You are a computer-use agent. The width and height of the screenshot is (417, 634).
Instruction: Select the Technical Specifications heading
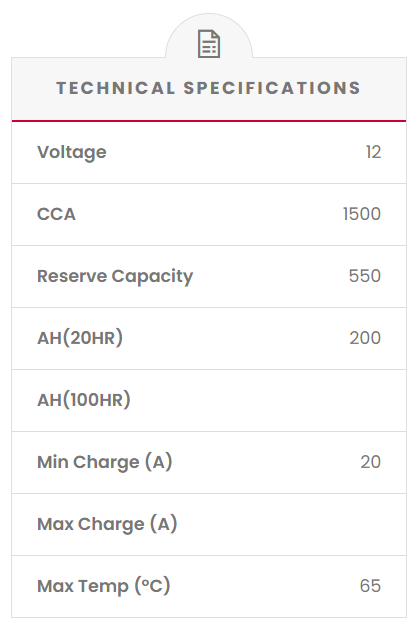[208, 88]
